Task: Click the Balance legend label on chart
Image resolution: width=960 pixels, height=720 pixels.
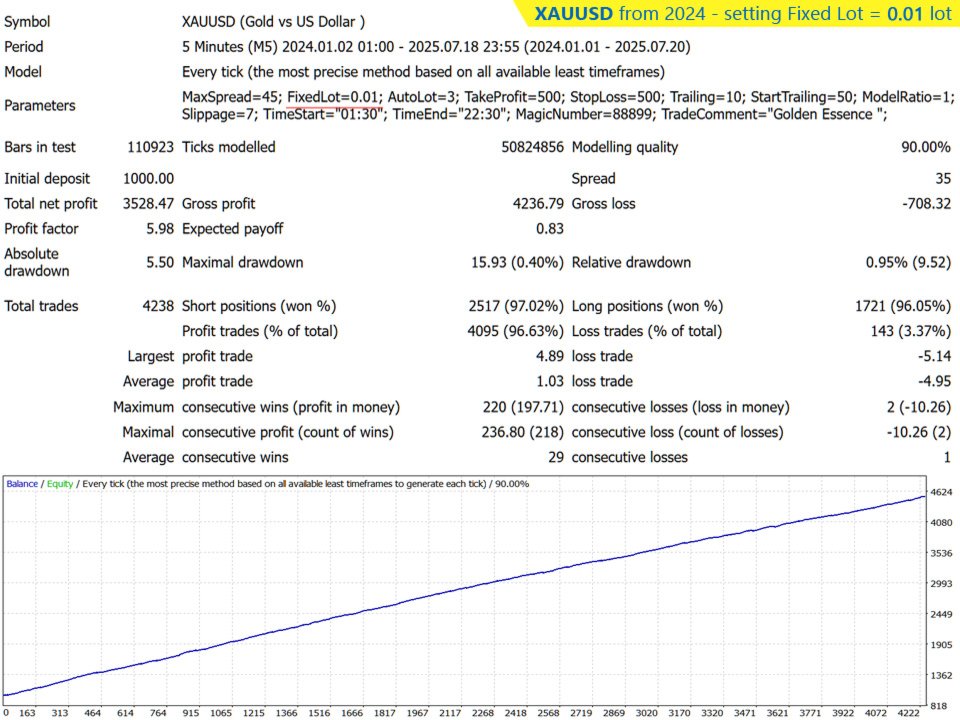Action: 22,484
